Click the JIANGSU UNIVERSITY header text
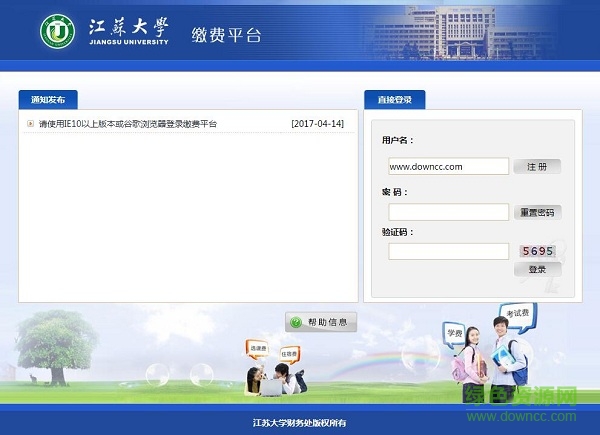The width and height of the screenshot is (600, 435). [x=129, y=42]
